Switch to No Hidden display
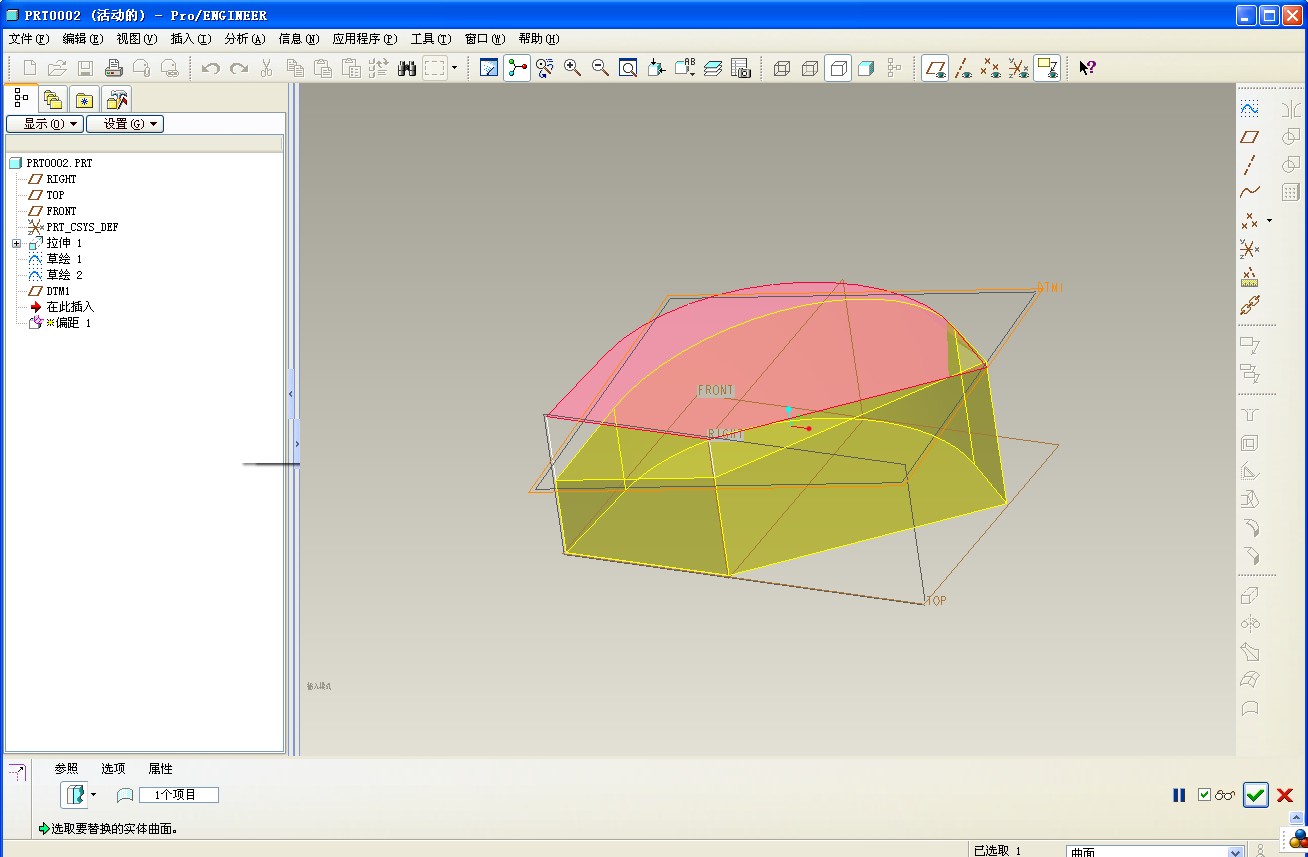The height and width of the screenshot is (857, 1308). (x=838, y=68)
